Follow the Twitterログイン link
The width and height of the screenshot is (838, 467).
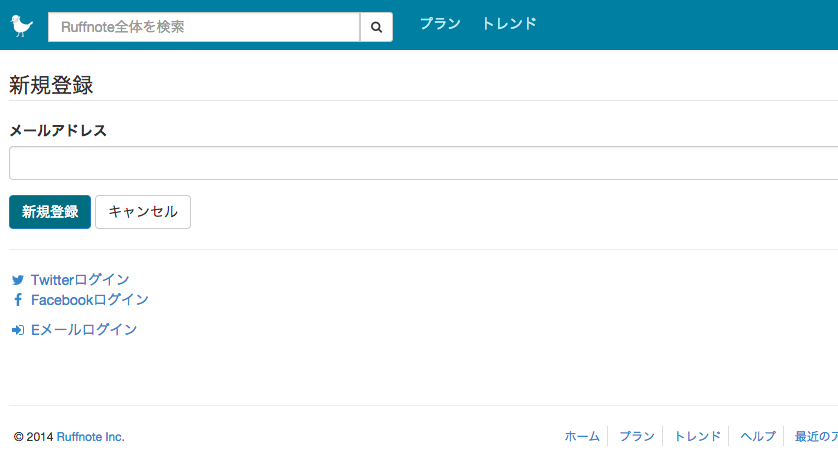coord(80,280)
